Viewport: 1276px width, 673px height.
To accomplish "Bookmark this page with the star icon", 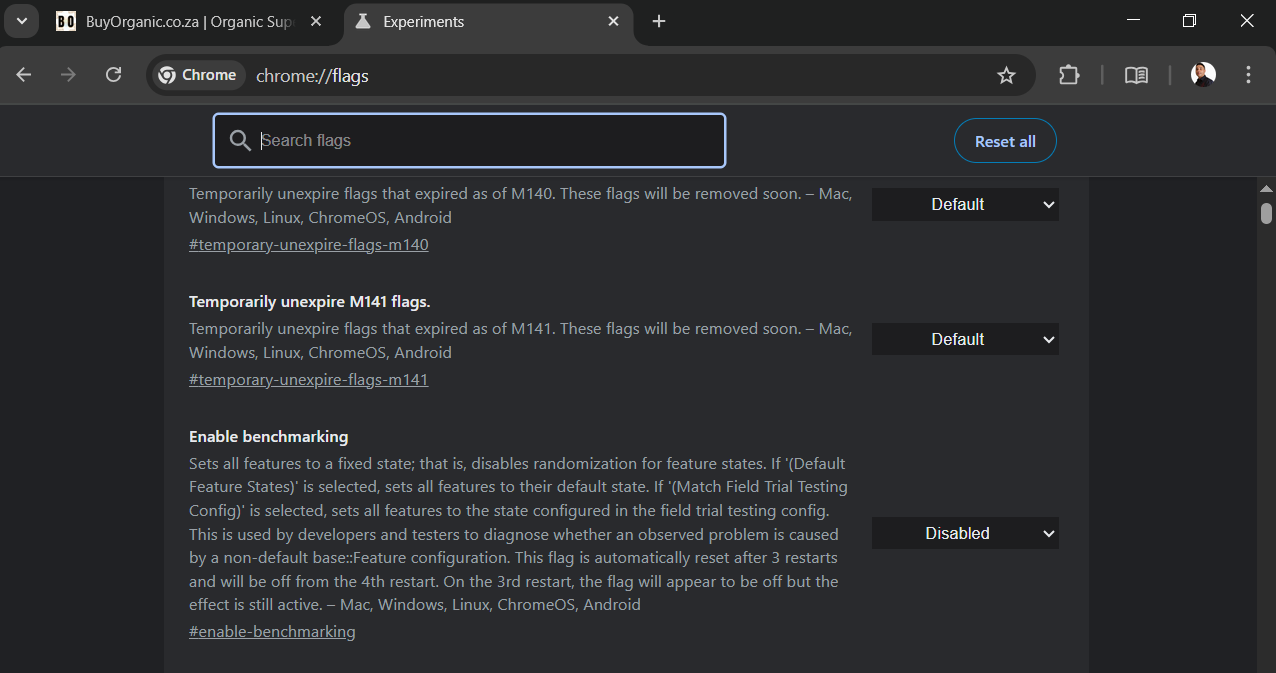I will (1006, 75).
